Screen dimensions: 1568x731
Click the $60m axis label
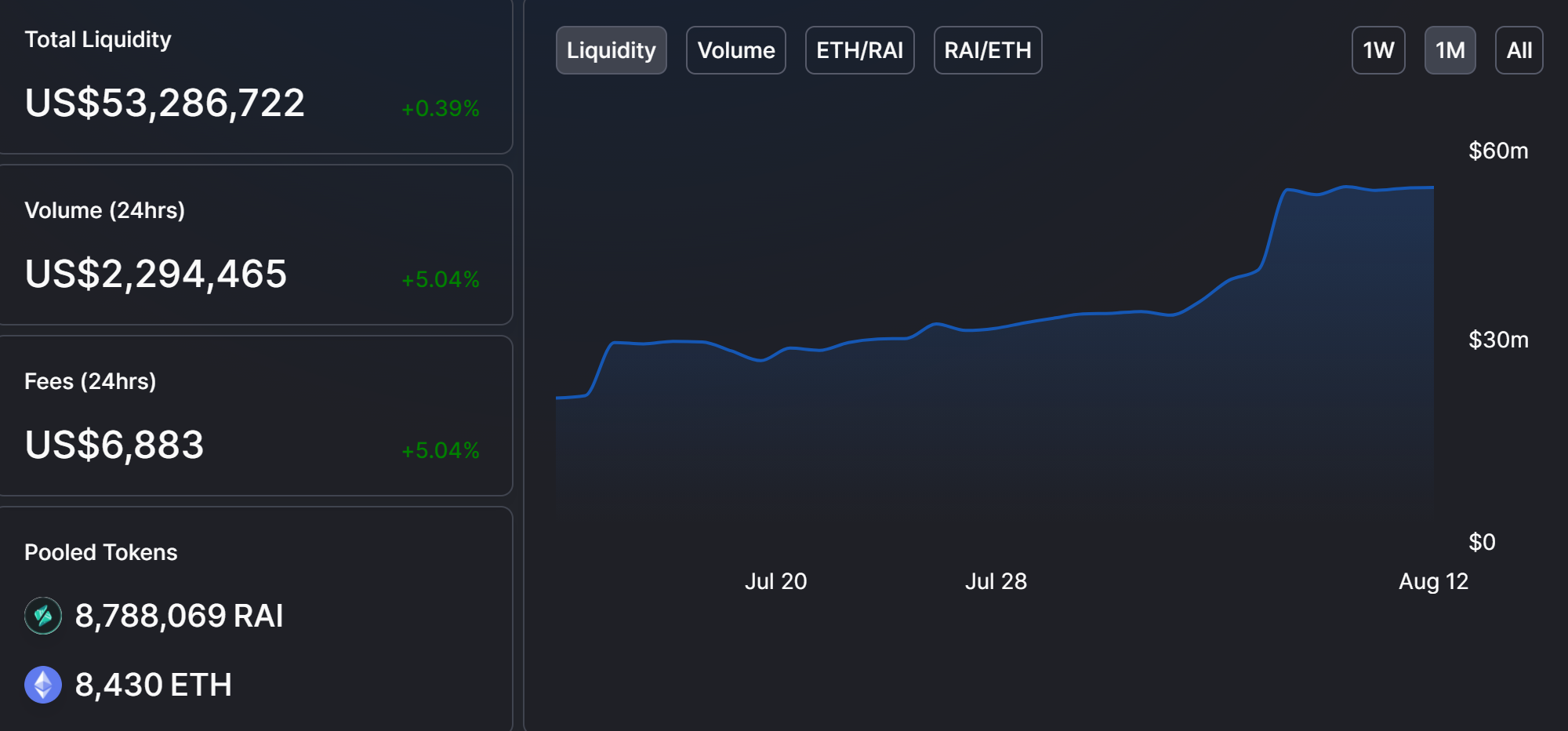coord(1498,151)
